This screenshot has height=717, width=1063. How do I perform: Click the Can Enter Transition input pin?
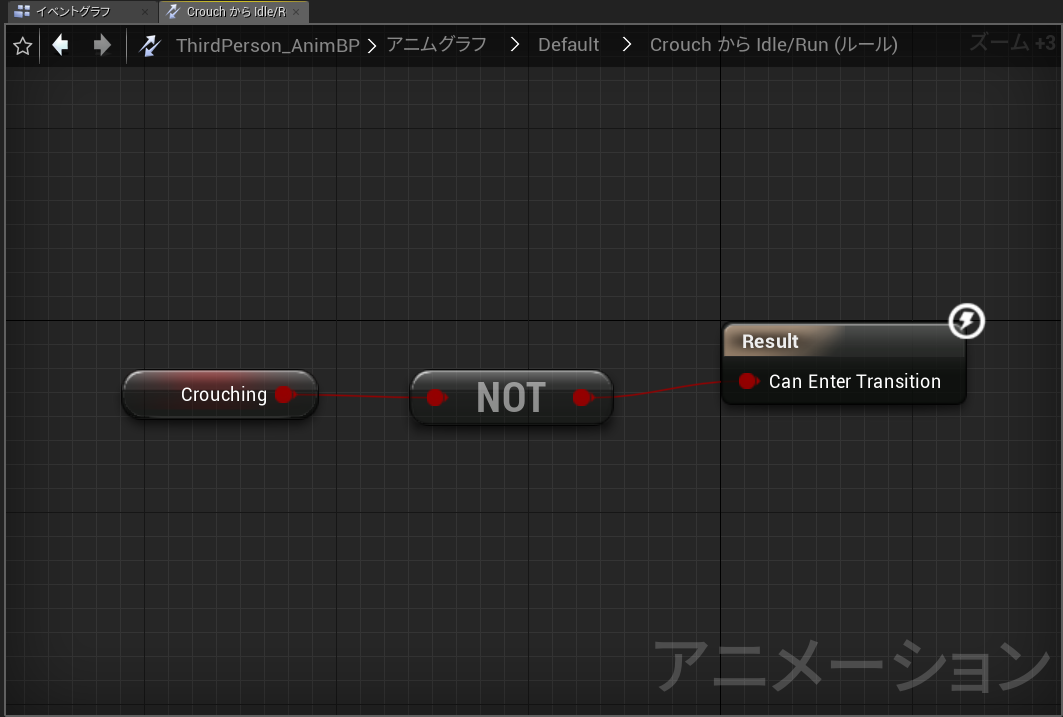[748, 382]
